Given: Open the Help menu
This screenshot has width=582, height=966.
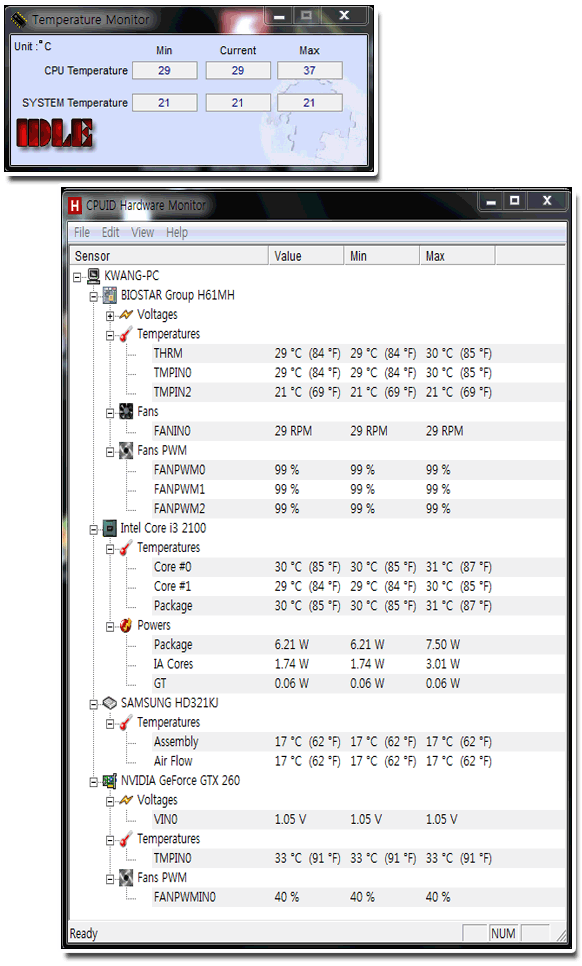Looking at the screenshot, I should pyautogui.click(x=177, y=232).
